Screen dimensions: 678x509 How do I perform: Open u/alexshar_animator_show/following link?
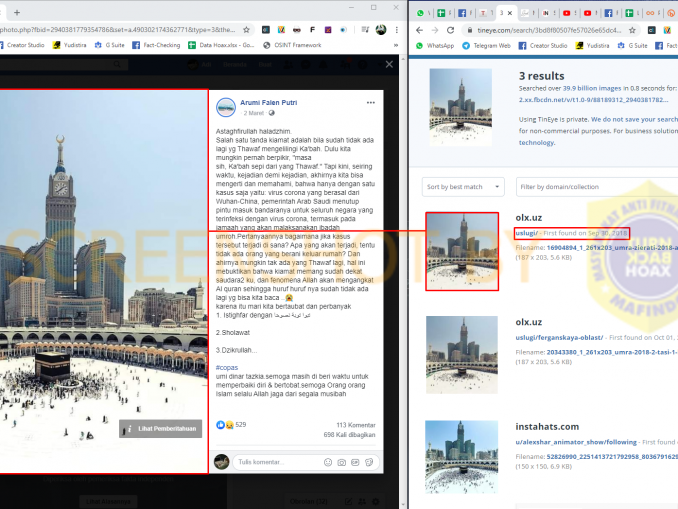coord(576,442)
